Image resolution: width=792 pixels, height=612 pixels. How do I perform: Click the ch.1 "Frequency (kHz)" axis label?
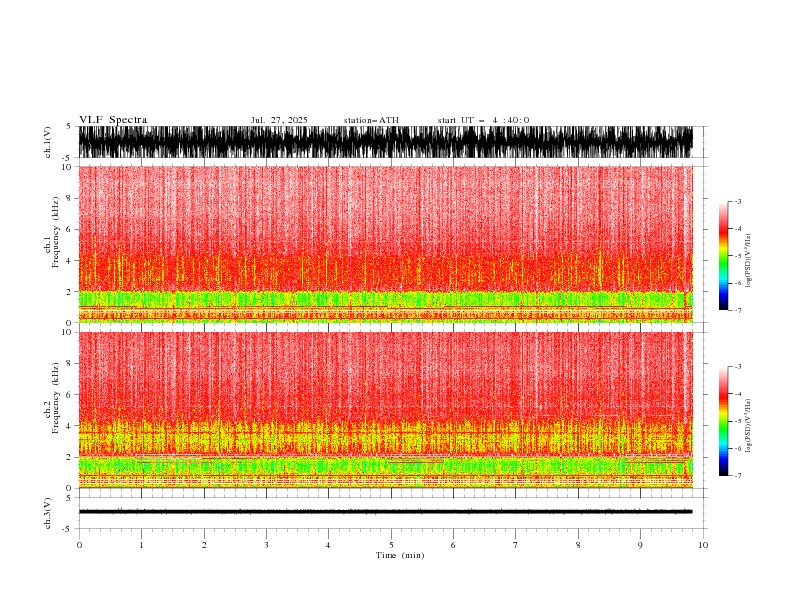pyautogui.click(x=56, y=232)
